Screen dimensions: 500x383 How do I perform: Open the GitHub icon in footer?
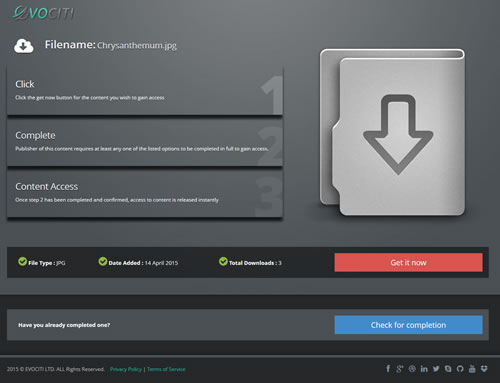(x=460, y=369)
